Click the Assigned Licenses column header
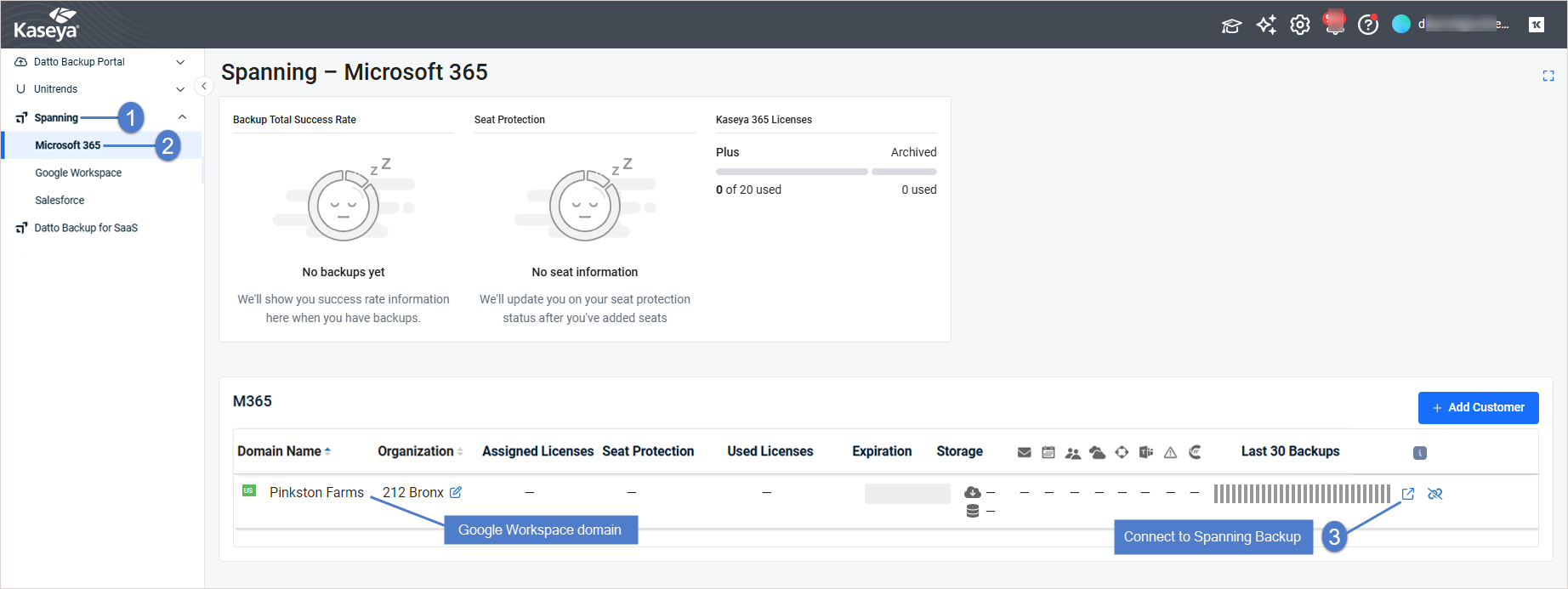Viewport: 1568px width, 589px height. point(538,451)
